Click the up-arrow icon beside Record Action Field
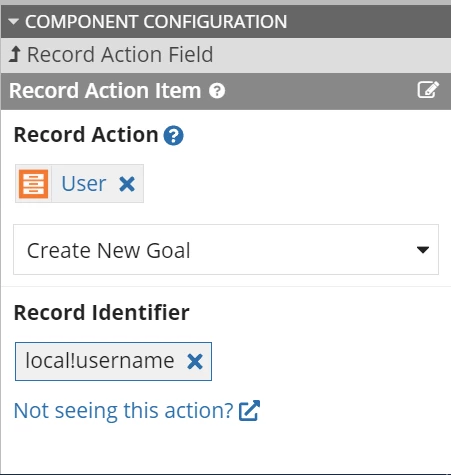This screenshot has height=475, width=451. coord(15,54)
